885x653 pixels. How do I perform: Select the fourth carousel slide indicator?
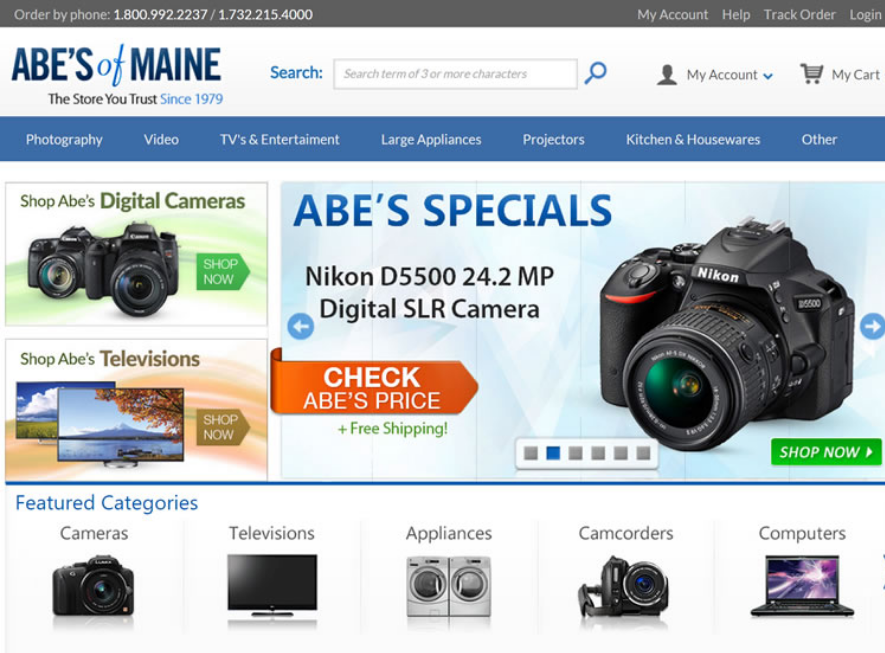click(x=598, y=453)
